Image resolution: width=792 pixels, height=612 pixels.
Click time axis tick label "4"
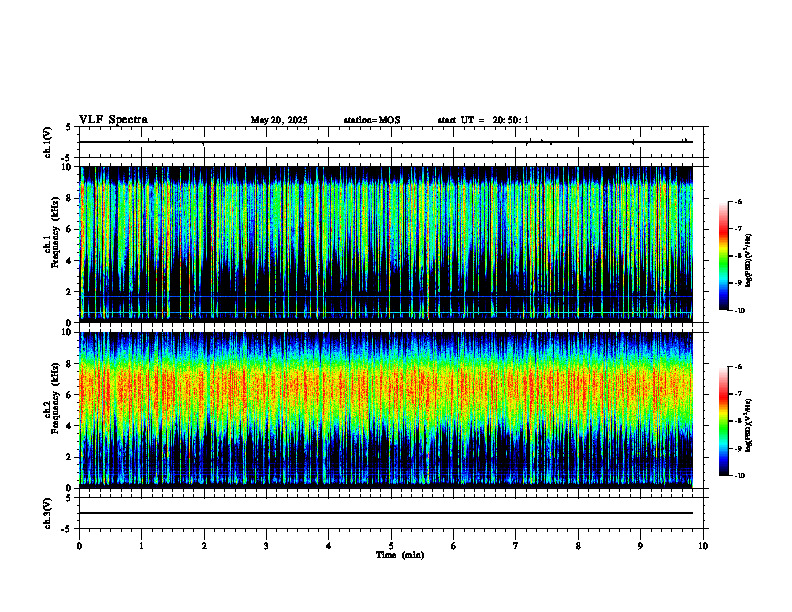pos(329,546)
